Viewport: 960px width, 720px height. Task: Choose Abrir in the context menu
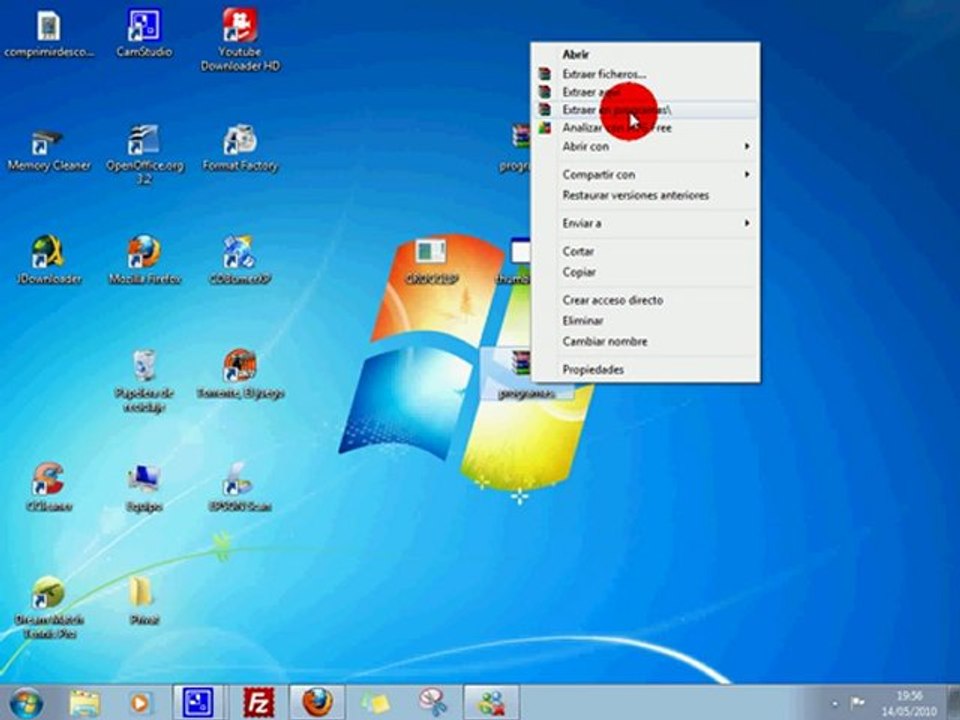pyautogui.click(x=645, y=54)
